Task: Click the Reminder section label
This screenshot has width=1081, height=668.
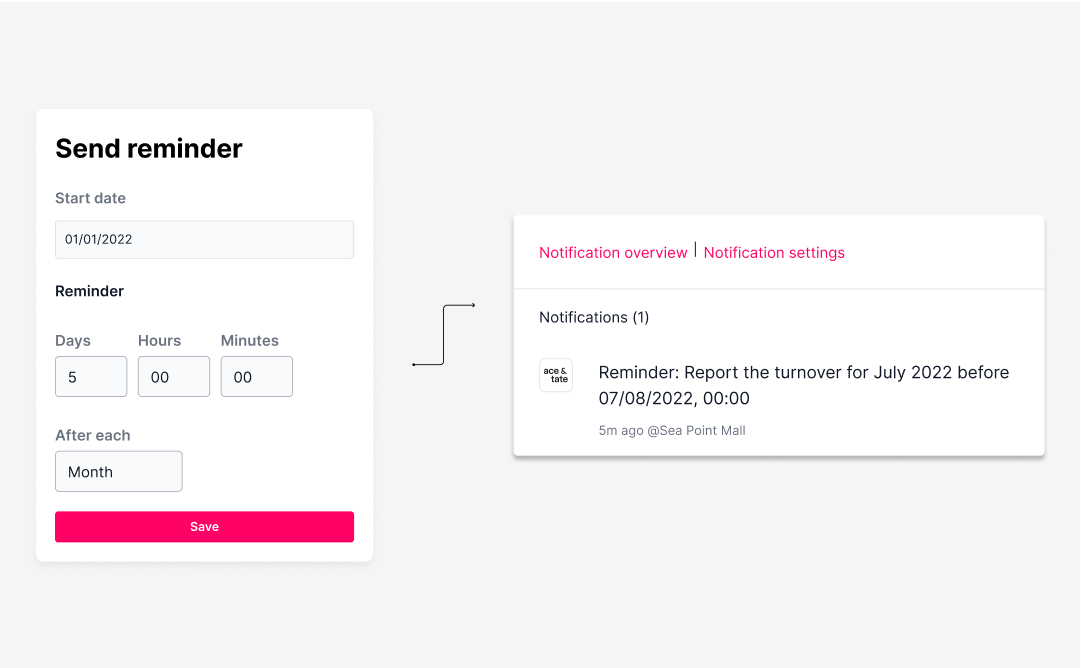Action: click(90, 291)
